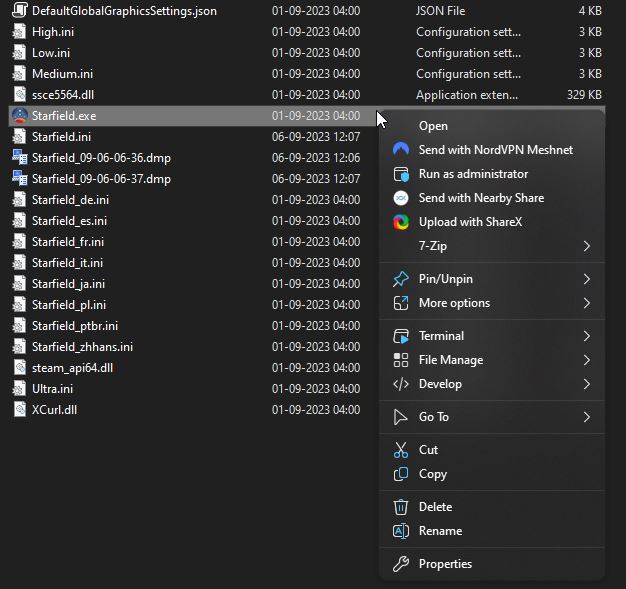Choose Open from the context menu
This screenshot has height=589, width=626.
click(491, 126)
